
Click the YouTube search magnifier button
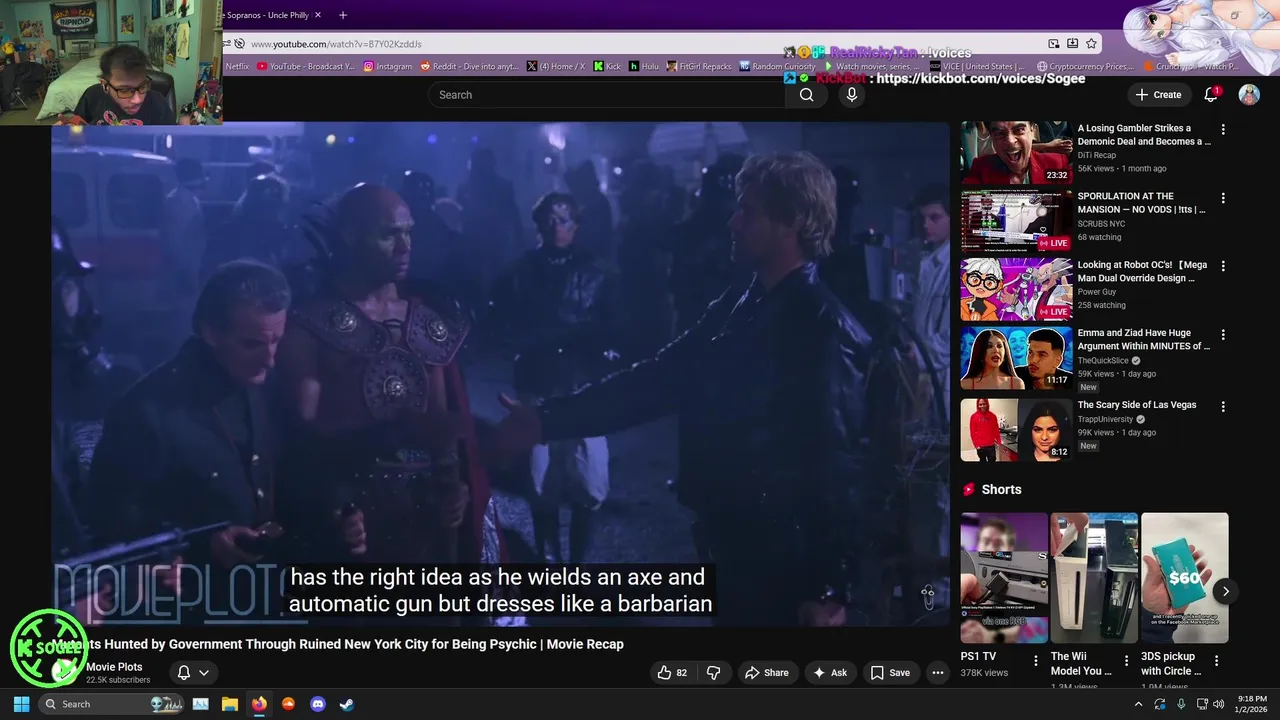[x=806, y=95]
